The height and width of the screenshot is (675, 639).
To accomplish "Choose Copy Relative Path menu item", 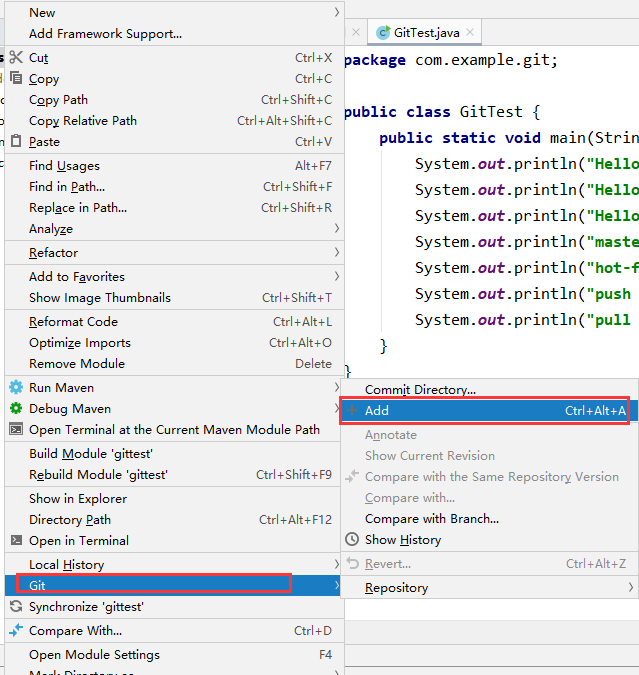I will (174, 121).
